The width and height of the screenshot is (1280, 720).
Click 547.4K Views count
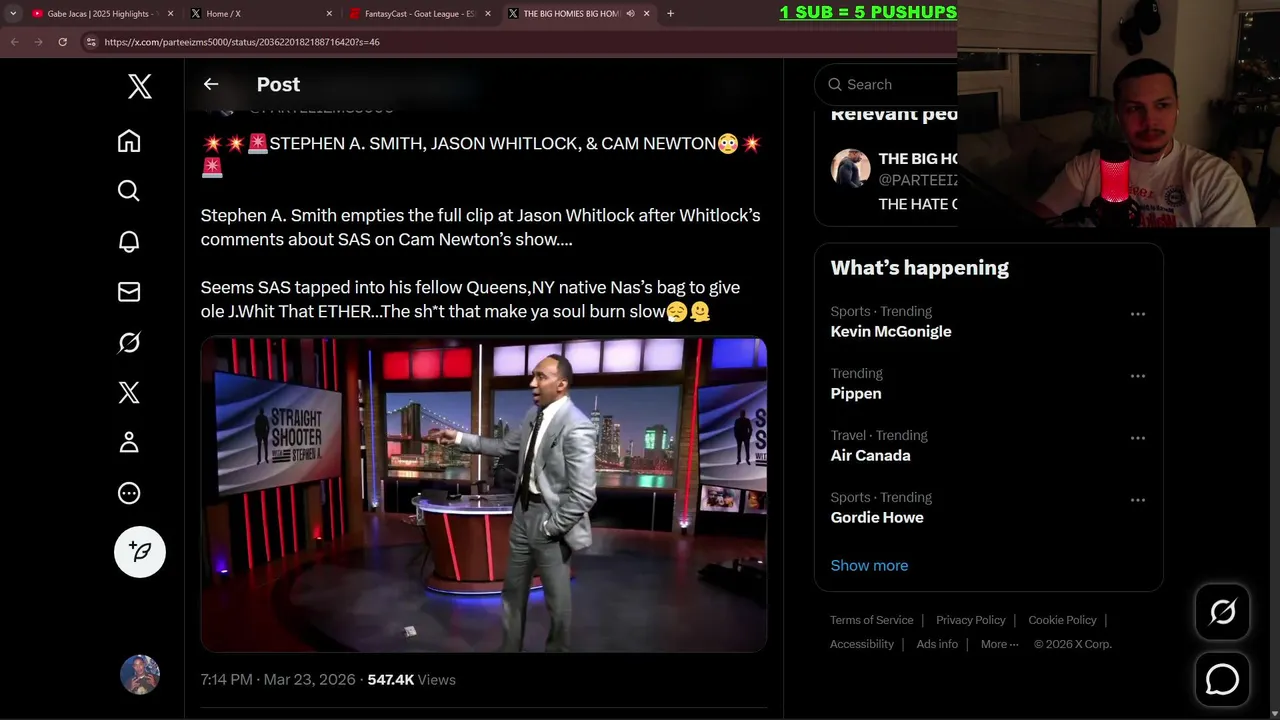pos(411,680)
